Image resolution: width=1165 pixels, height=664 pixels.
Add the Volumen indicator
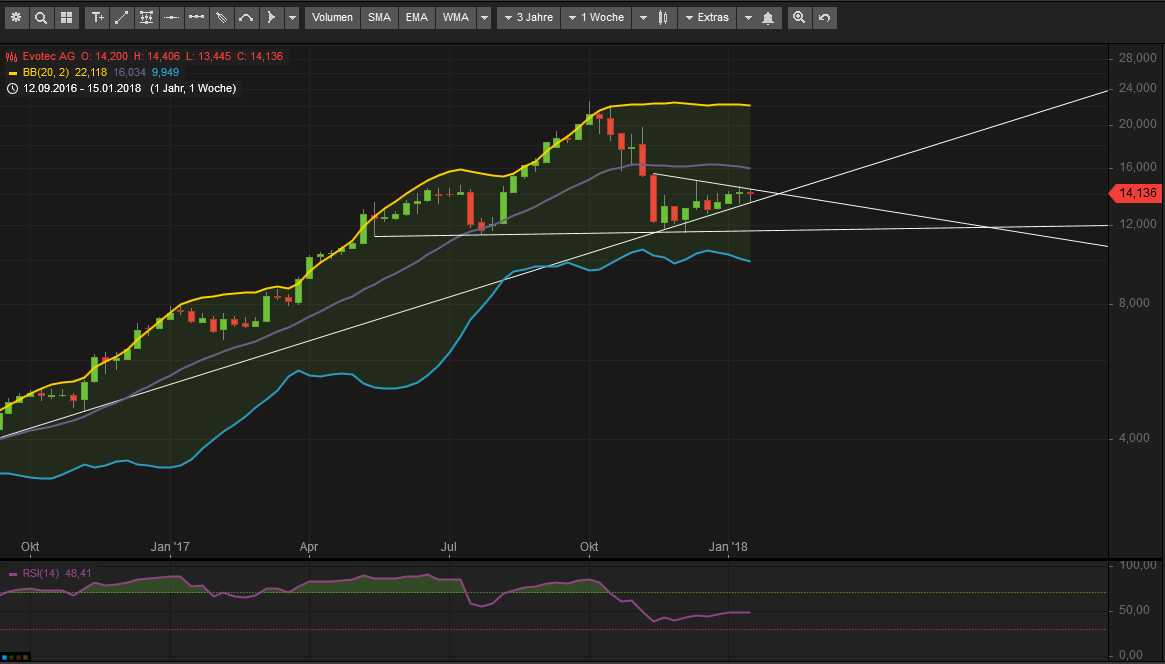(332, 17)
